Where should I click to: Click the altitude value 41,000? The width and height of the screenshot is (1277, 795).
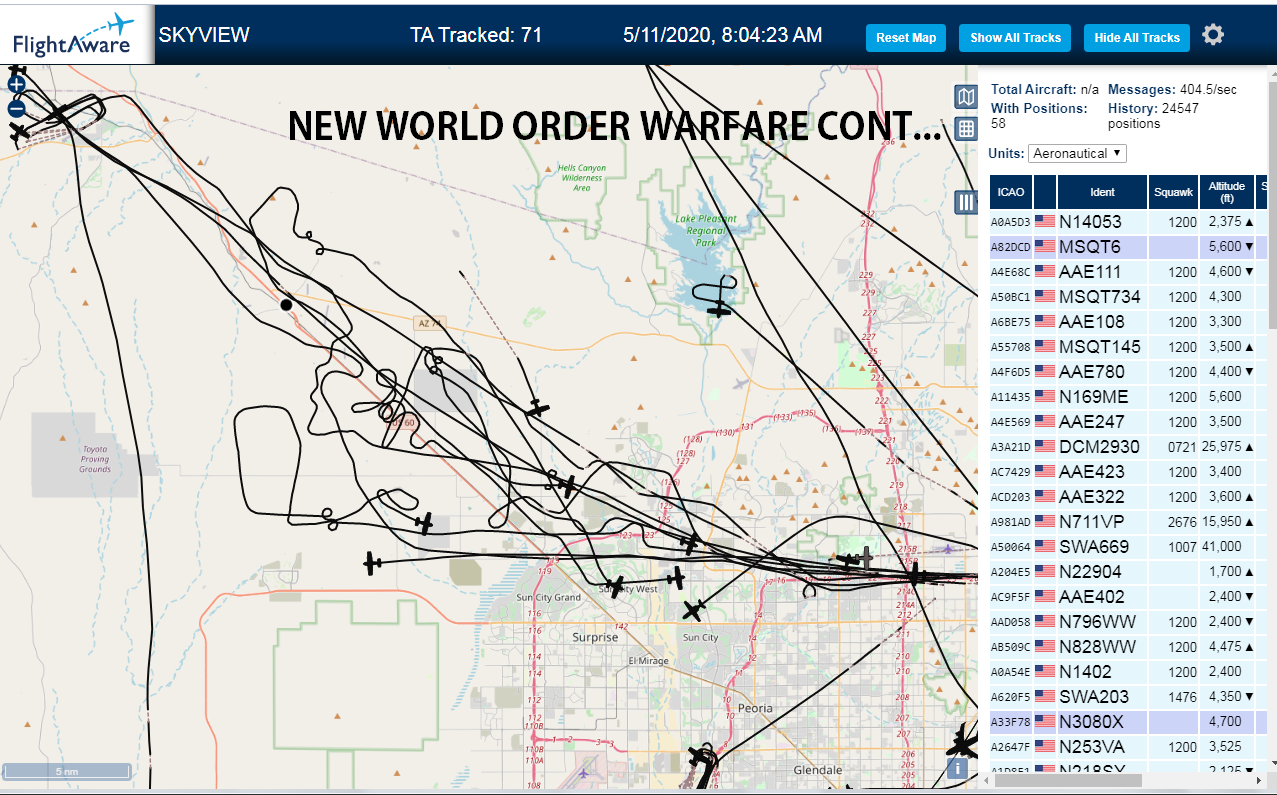(x=1224, y=547)
